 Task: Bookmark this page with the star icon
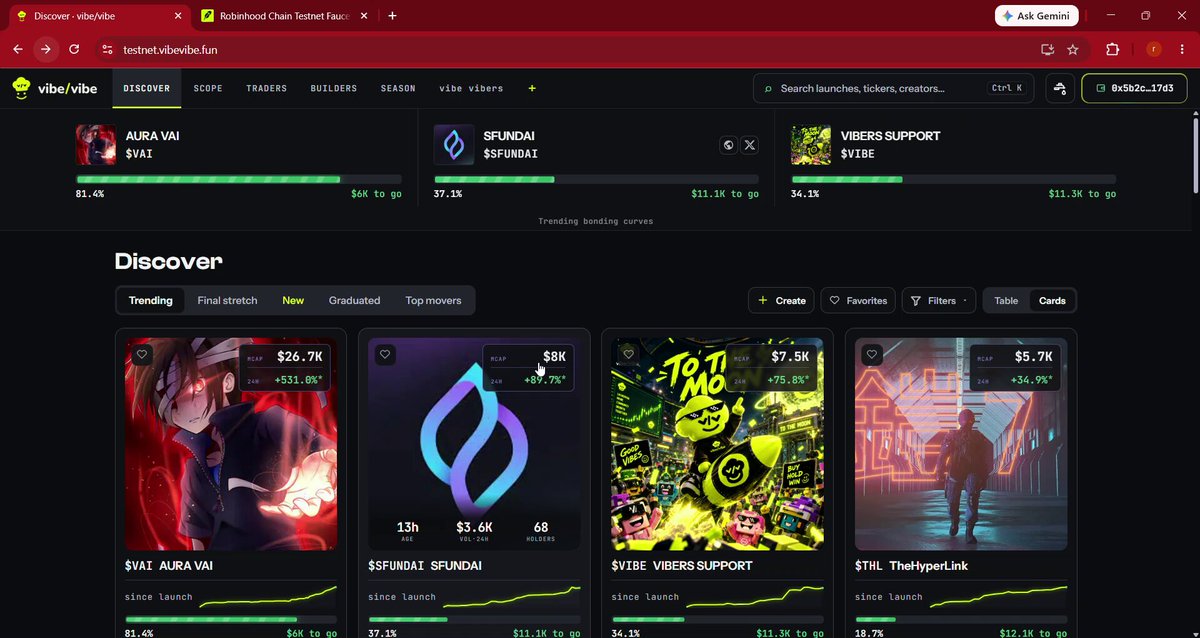(x=1073, y=49)
